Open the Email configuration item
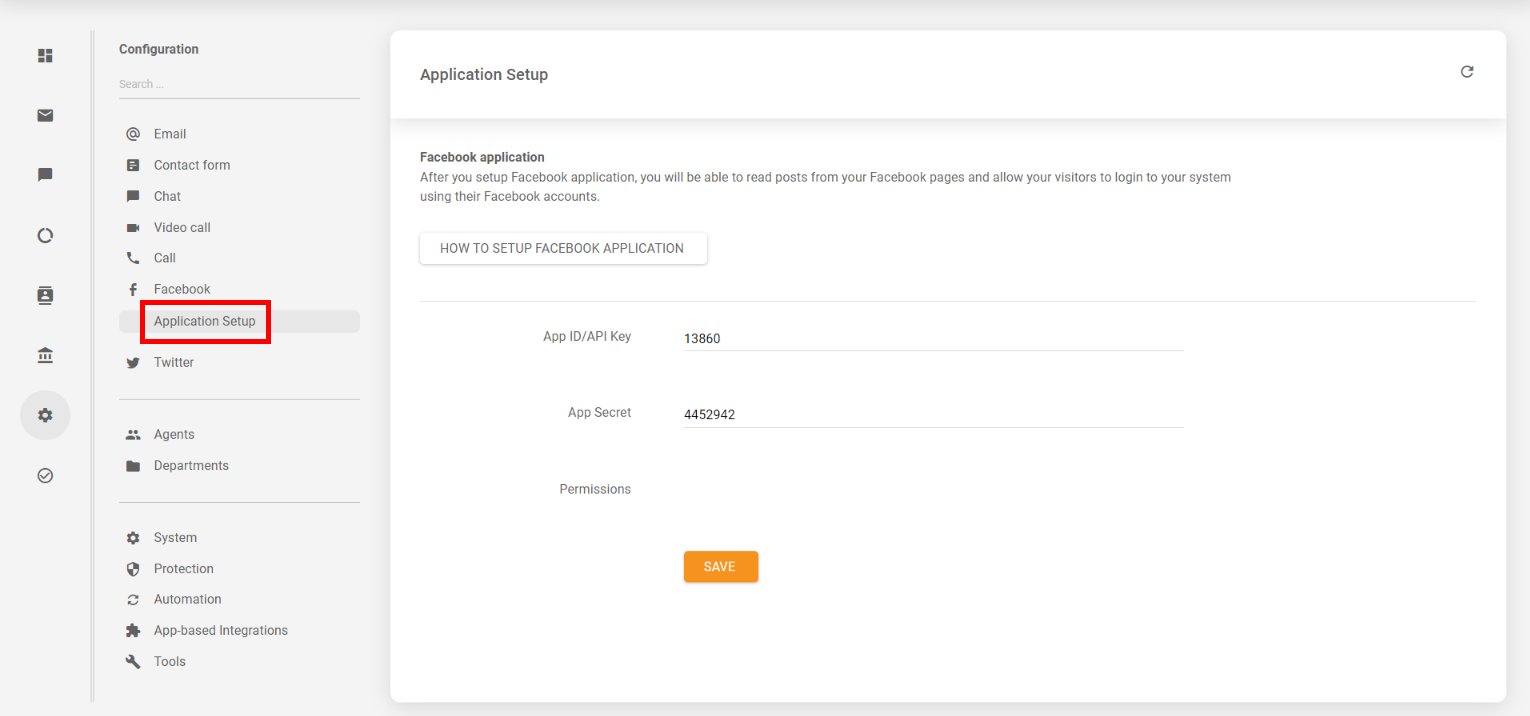This screenshot has height=716, width=1530. tap(170, 134)
